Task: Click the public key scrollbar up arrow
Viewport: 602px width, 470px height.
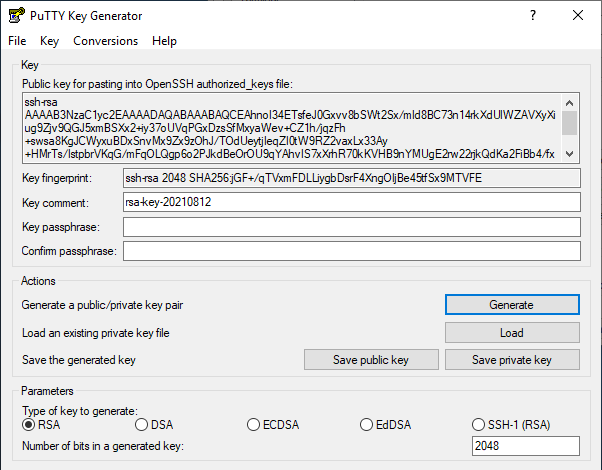Action: (x=570, y=103)
